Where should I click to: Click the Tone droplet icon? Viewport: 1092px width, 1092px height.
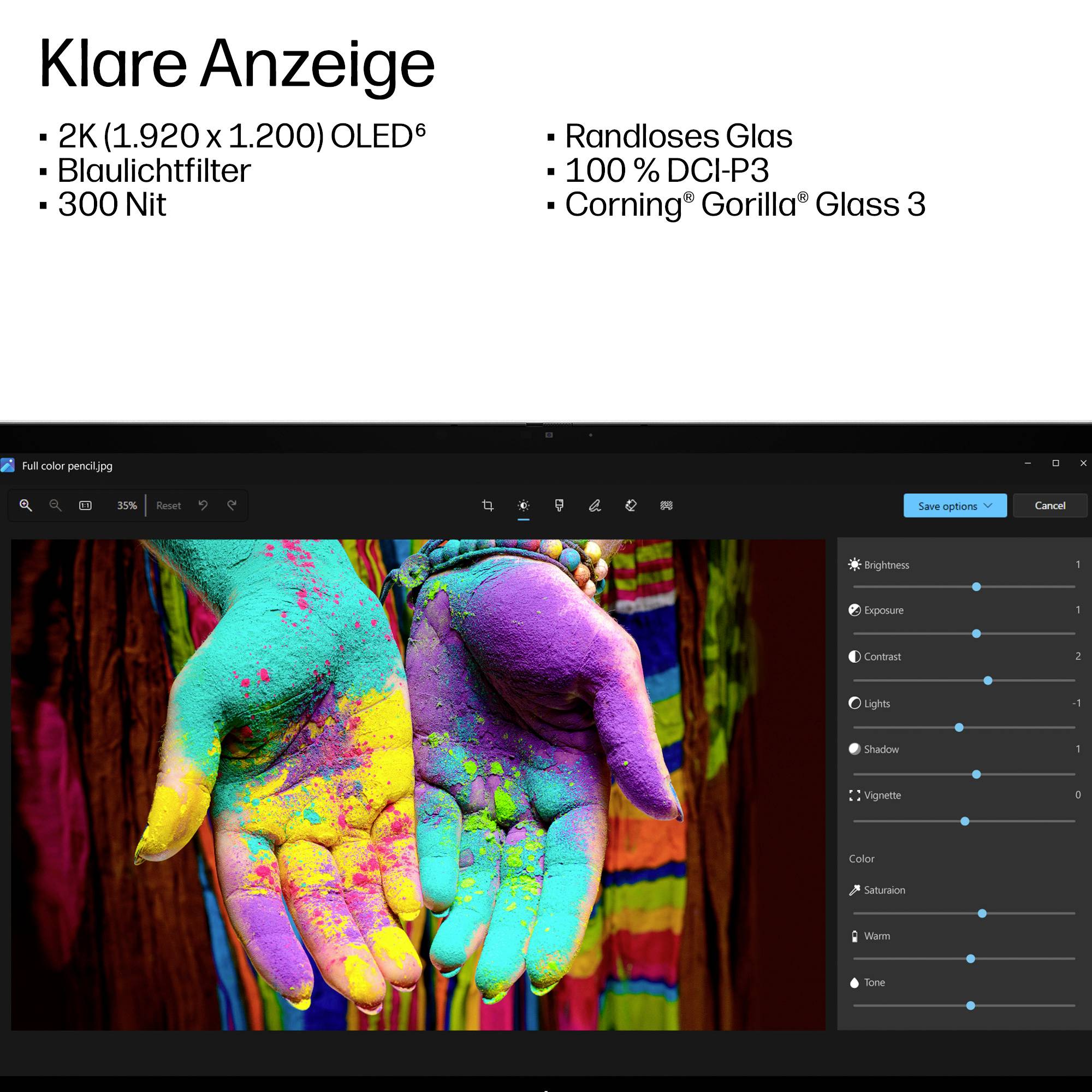pos(854,983)
